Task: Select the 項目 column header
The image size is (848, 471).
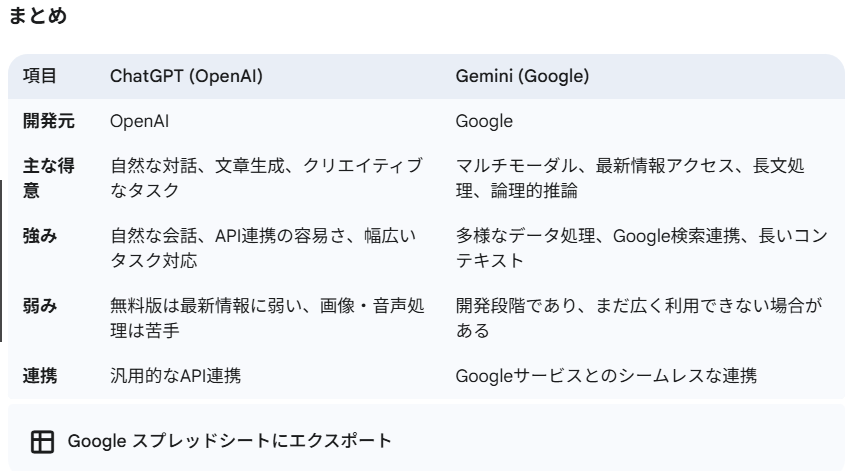Action: pos(40,76)
